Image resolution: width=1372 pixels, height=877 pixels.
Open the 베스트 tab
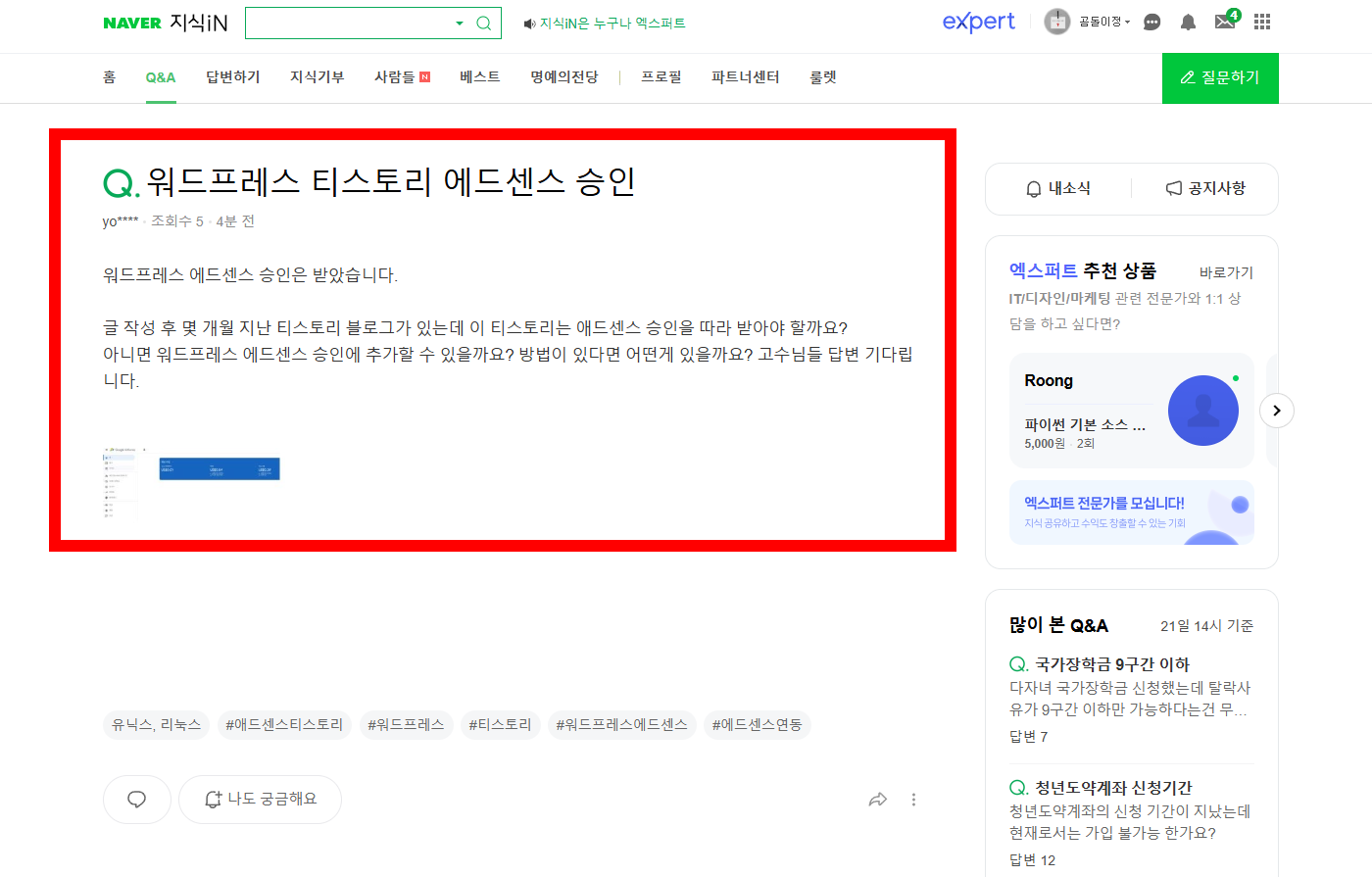(480, 77)
